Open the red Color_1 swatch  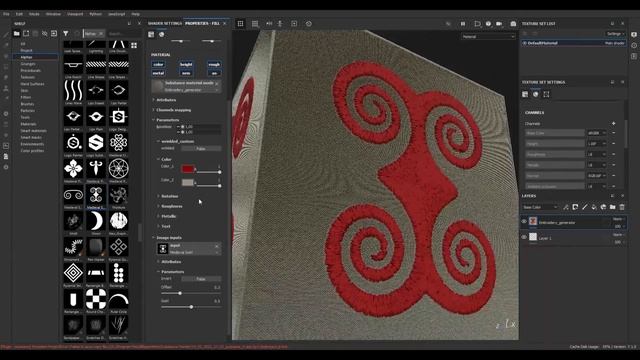pos(188,169)
